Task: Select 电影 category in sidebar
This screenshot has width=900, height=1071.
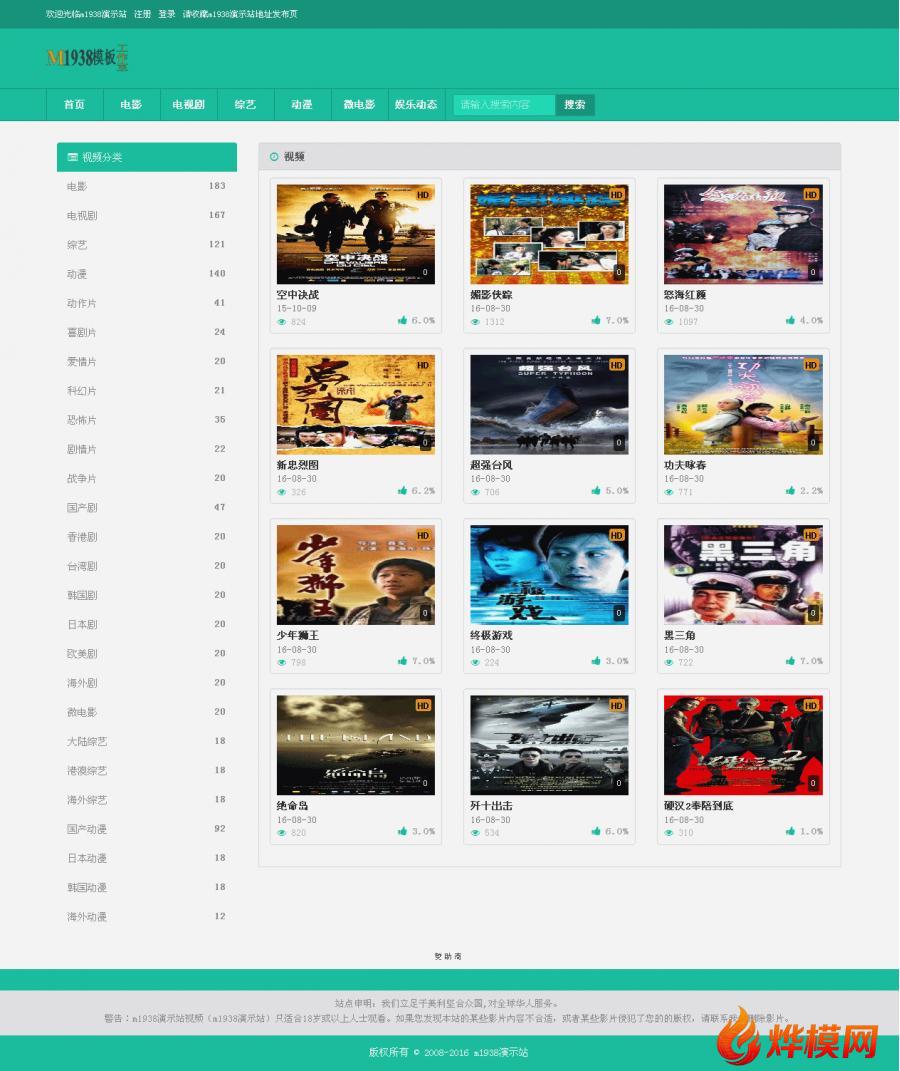Action: click(x=146, y=186)
